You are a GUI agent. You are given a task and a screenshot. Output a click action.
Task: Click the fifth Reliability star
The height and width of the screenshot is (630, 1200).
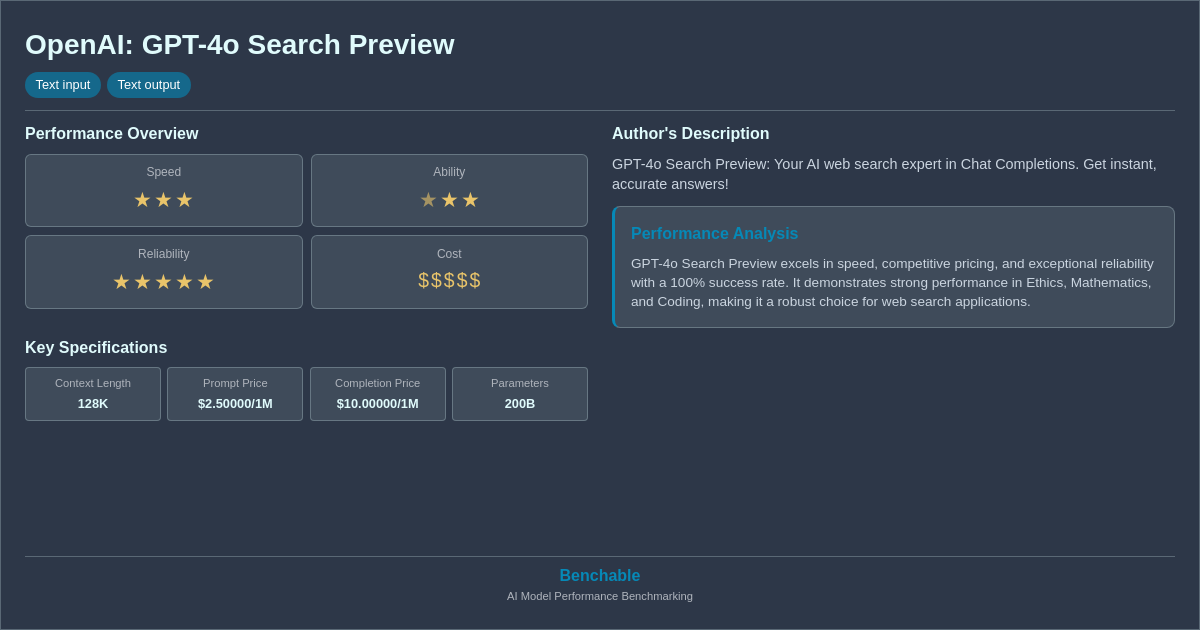[x=206, y=281]
